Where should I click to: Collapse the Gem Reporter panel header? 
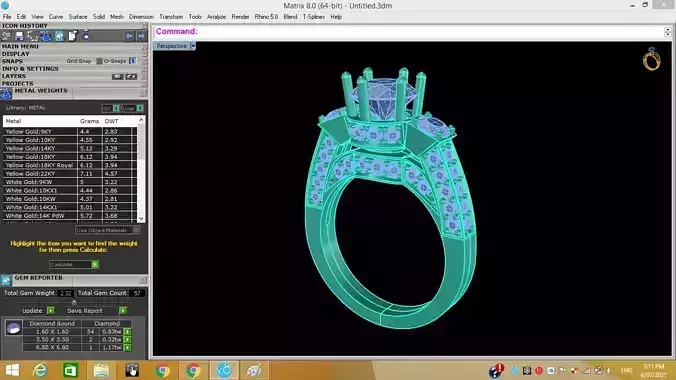[x=38, y=278]
